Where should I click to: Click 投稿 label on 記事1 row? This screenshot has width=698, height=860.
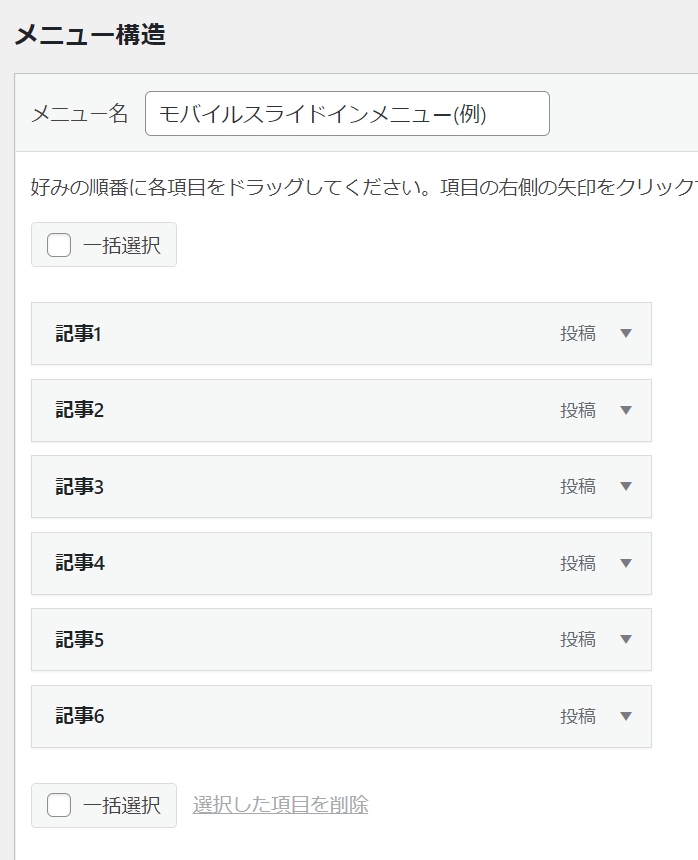pos(578,333)
